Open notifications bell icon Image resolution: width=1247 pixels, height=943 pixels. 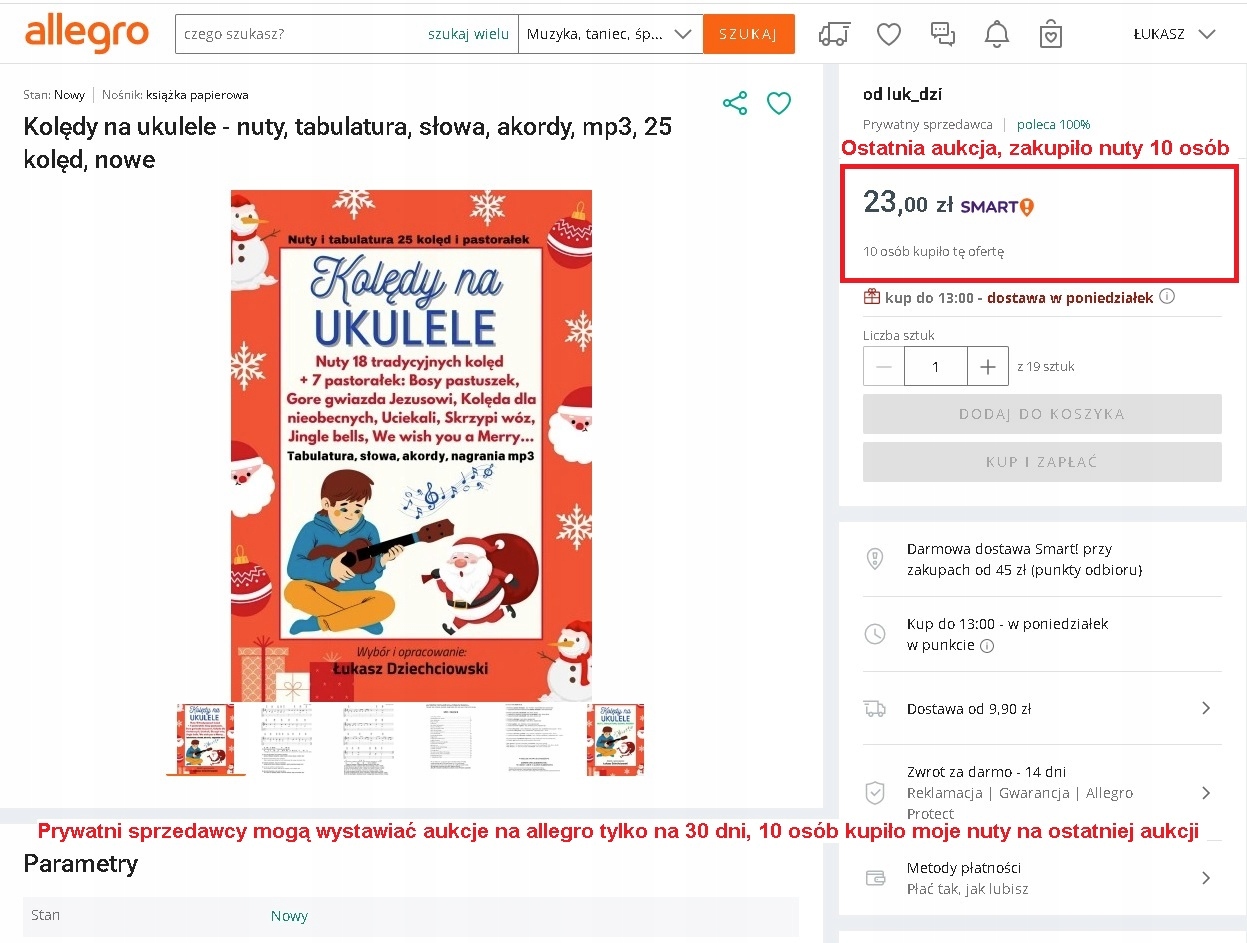pos(997,34)
